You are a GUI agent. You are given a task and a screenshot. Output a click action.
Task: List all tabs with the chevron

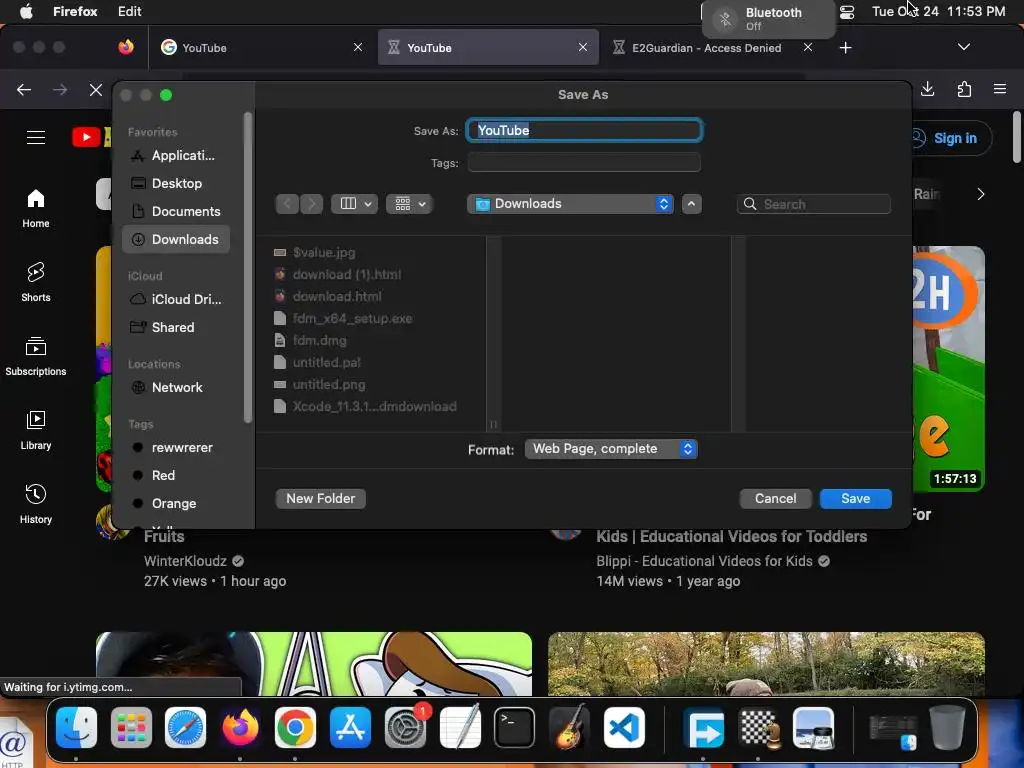pos(963,47)
